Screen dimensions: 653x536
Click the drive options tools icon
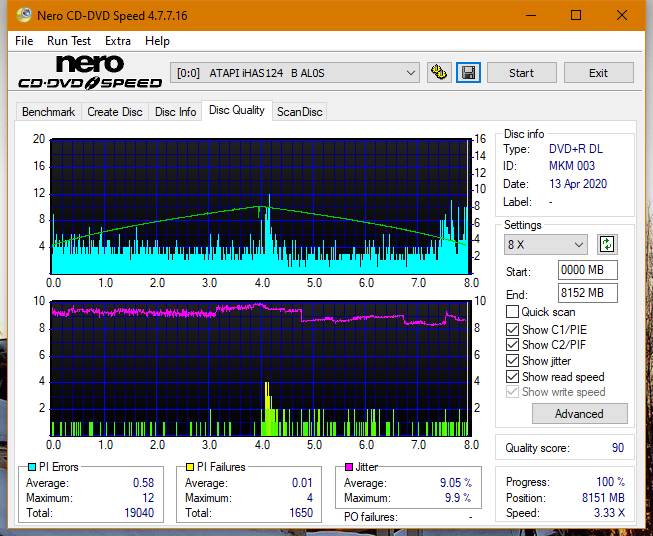click(439, 73)
